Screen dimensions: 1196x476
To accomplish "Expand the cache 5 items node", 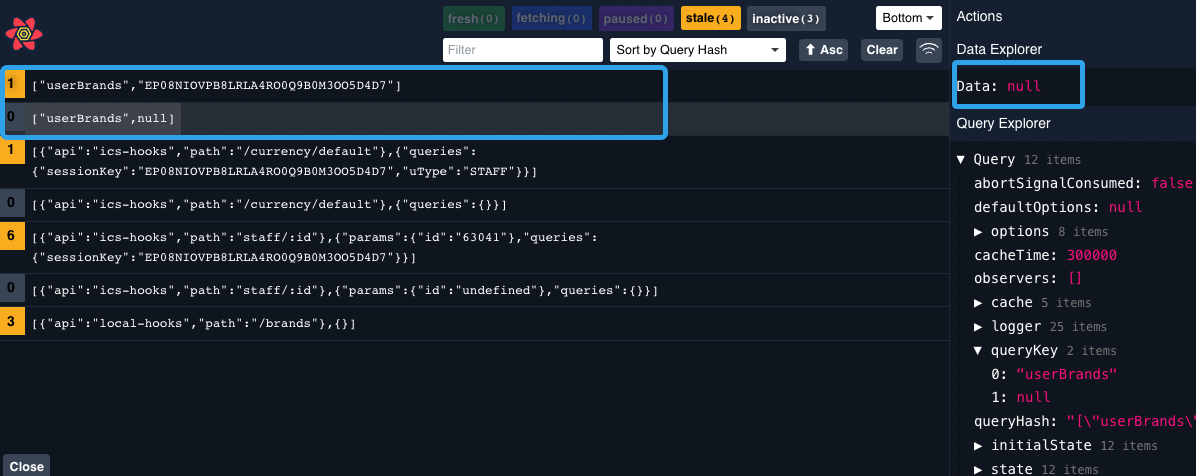I will click(979, 302).
